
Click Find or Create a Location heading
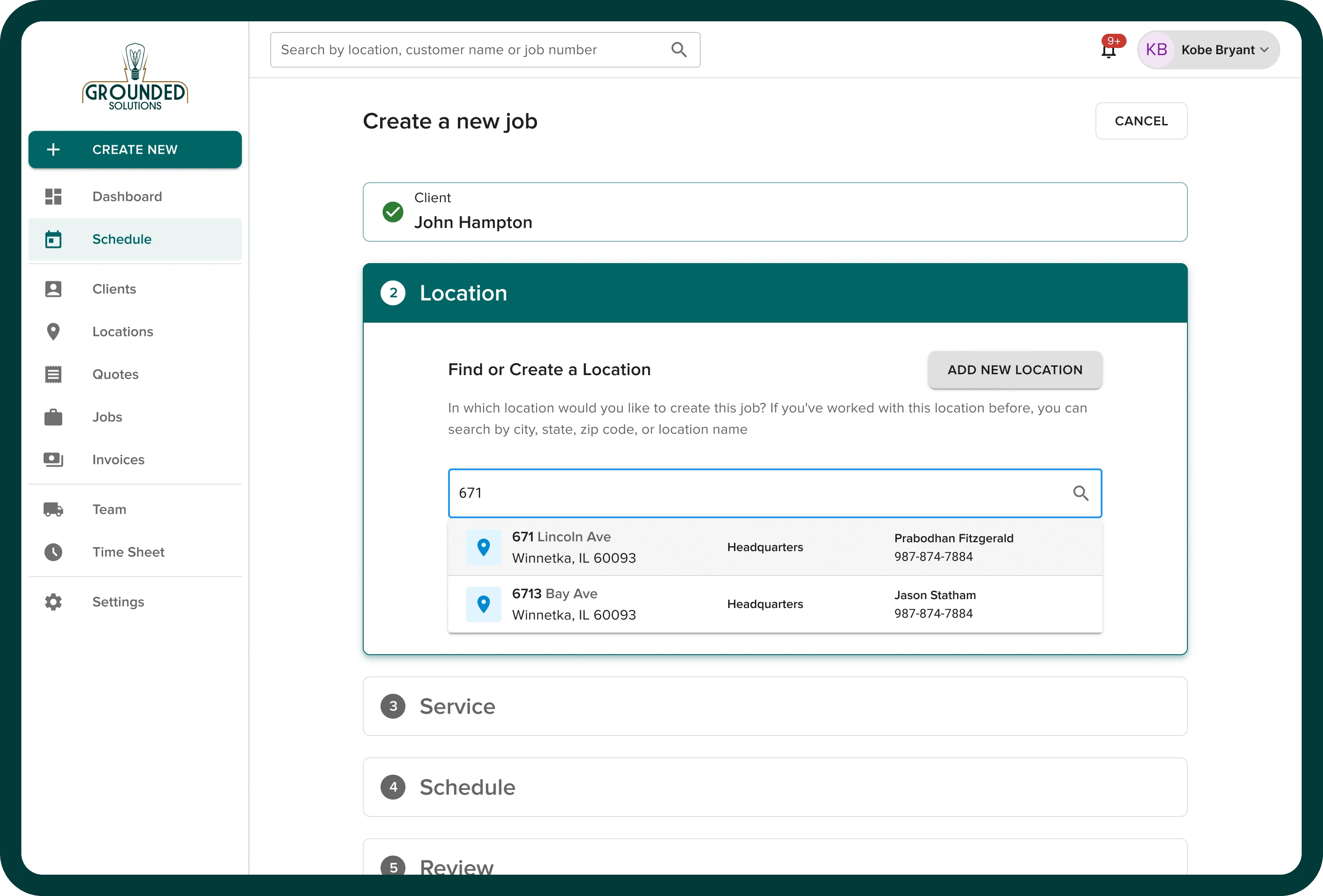[x=549, y=370]
